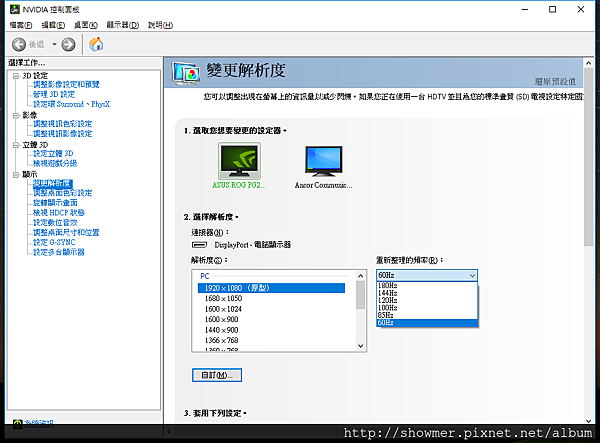Viewport: 600px width, 443px height.
Task: Go to Home via house icon
Action: click(96, 44)
